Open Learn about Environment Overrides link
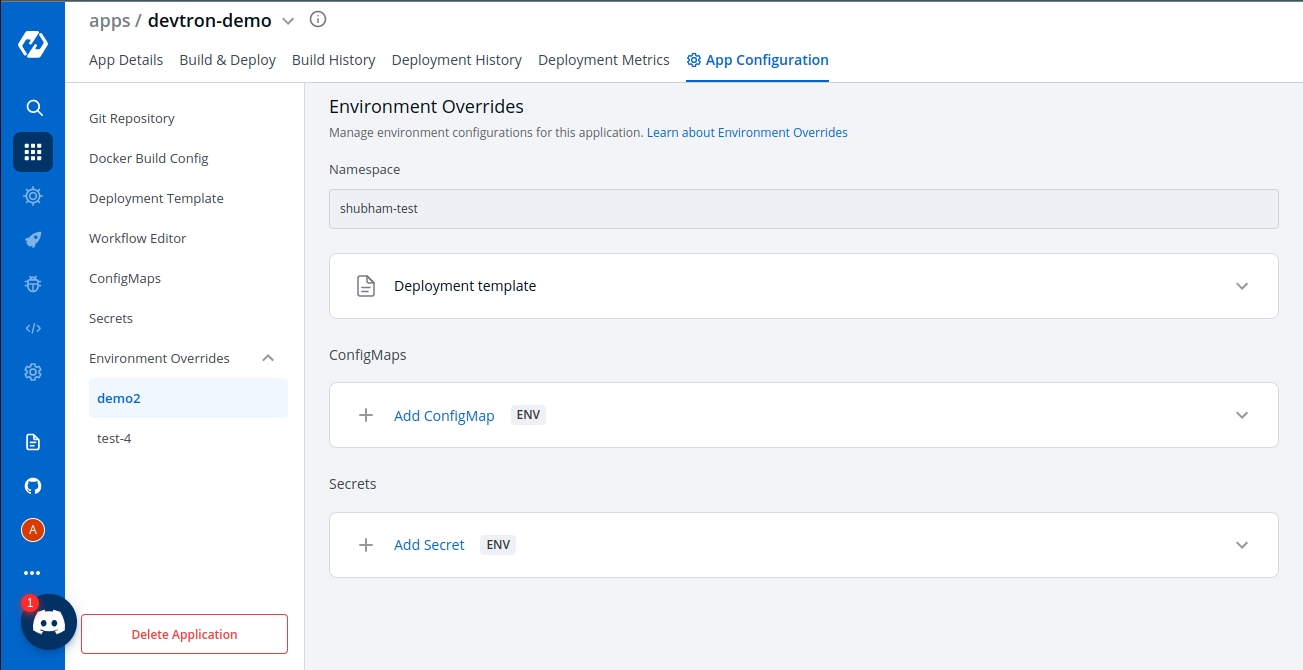Screen dimensions: 1303x670 coord(747,132)
